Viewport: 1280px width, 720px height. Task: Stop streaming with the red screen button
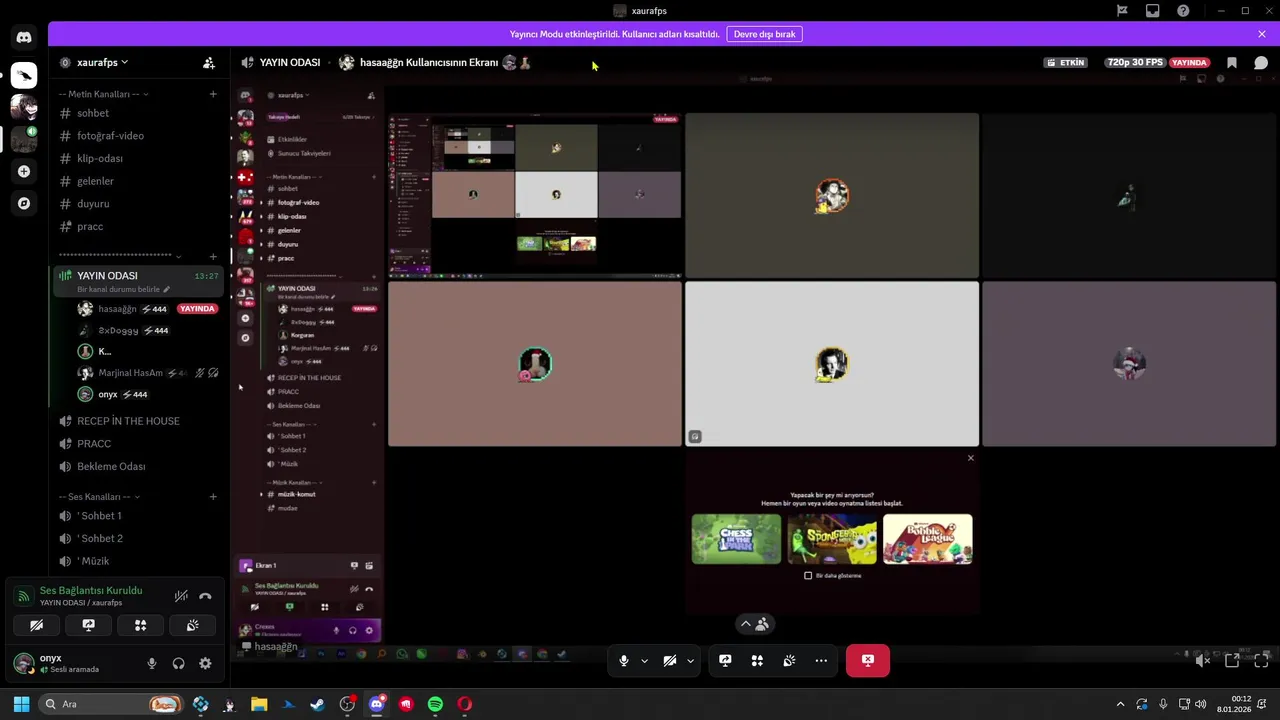867,660
